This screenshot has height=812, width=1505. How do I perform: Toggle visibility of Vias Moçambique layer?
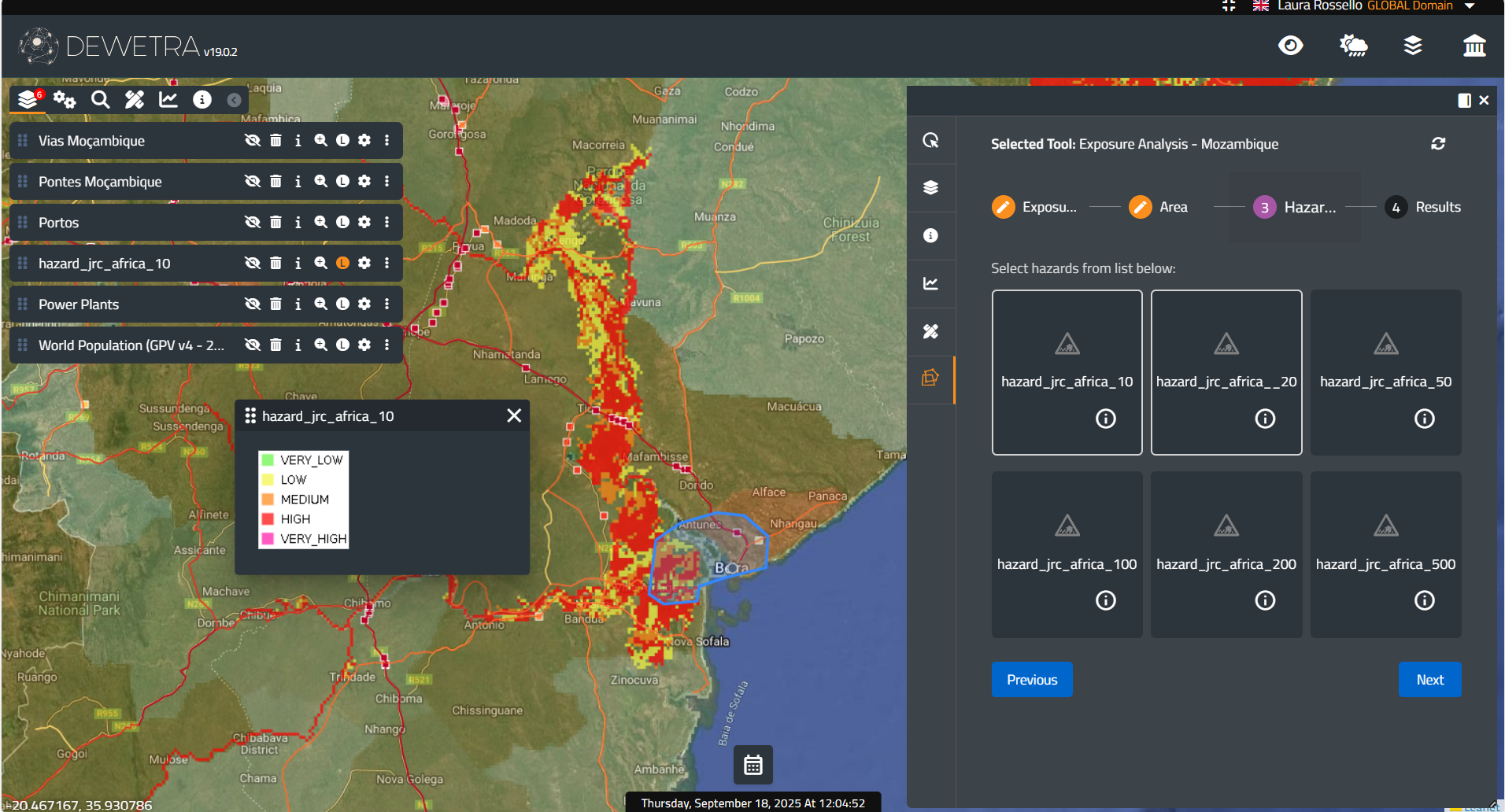coord(252,140)
